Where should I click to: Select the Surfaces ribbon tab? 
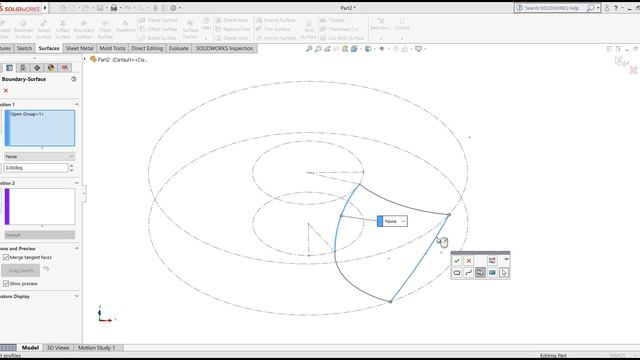pos(49,48)
